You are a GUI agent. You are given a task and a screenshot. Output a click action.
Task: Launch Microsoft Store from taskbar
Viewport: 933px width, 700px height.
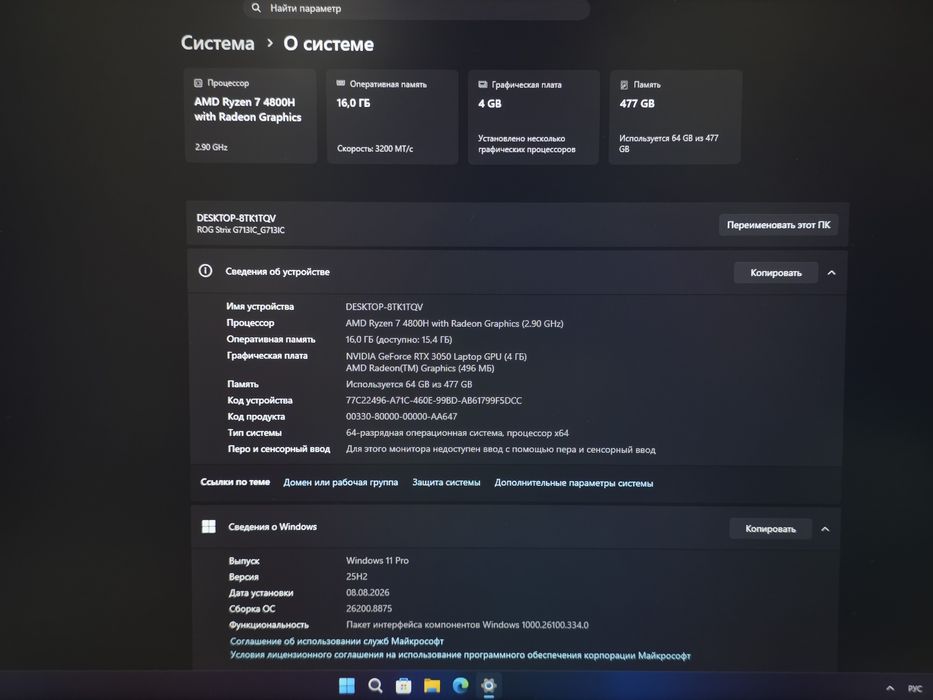(x=403, y=686)
